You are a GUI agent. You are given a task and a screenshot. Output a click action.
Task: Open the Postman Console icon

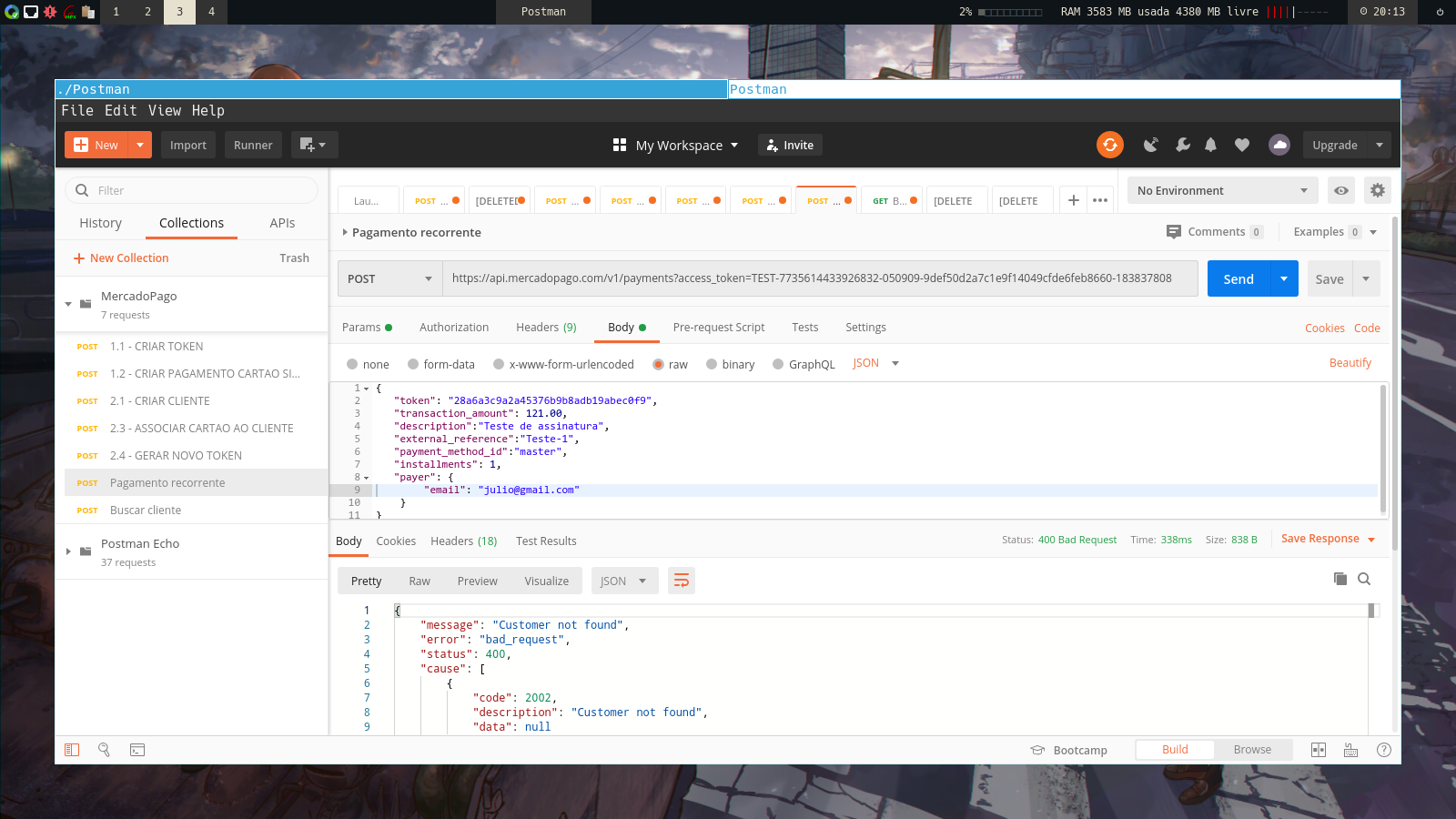pos(137,750)
